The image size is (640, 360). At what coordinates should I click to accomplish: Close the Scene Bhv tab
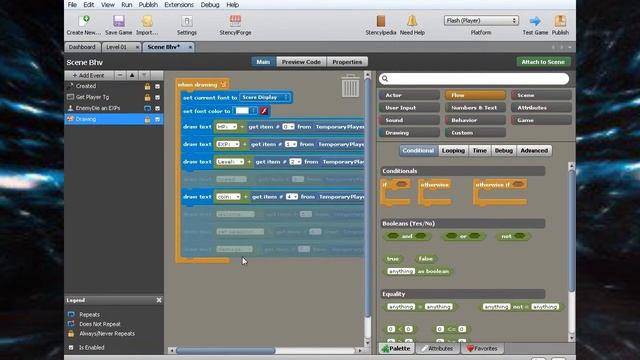[190, 47]
